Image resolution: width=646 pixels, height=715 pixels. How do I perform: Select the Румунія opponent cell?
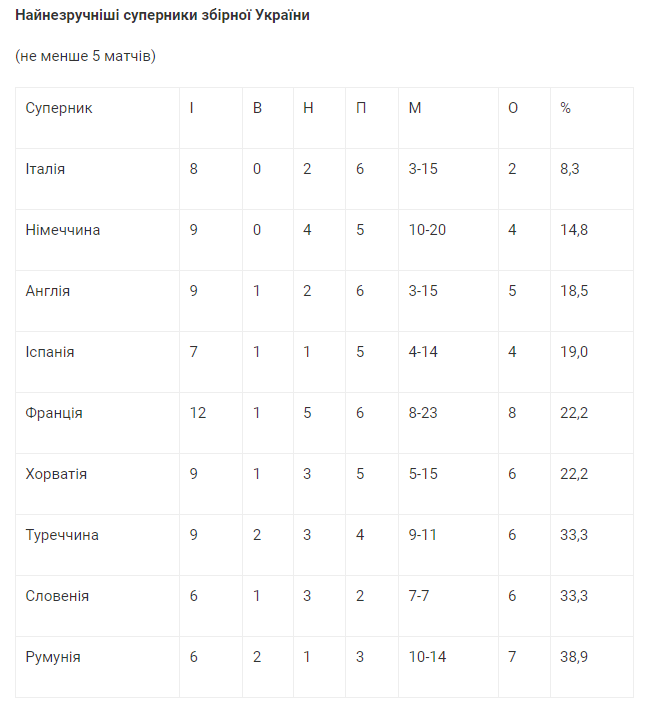(x=53, y=657)
